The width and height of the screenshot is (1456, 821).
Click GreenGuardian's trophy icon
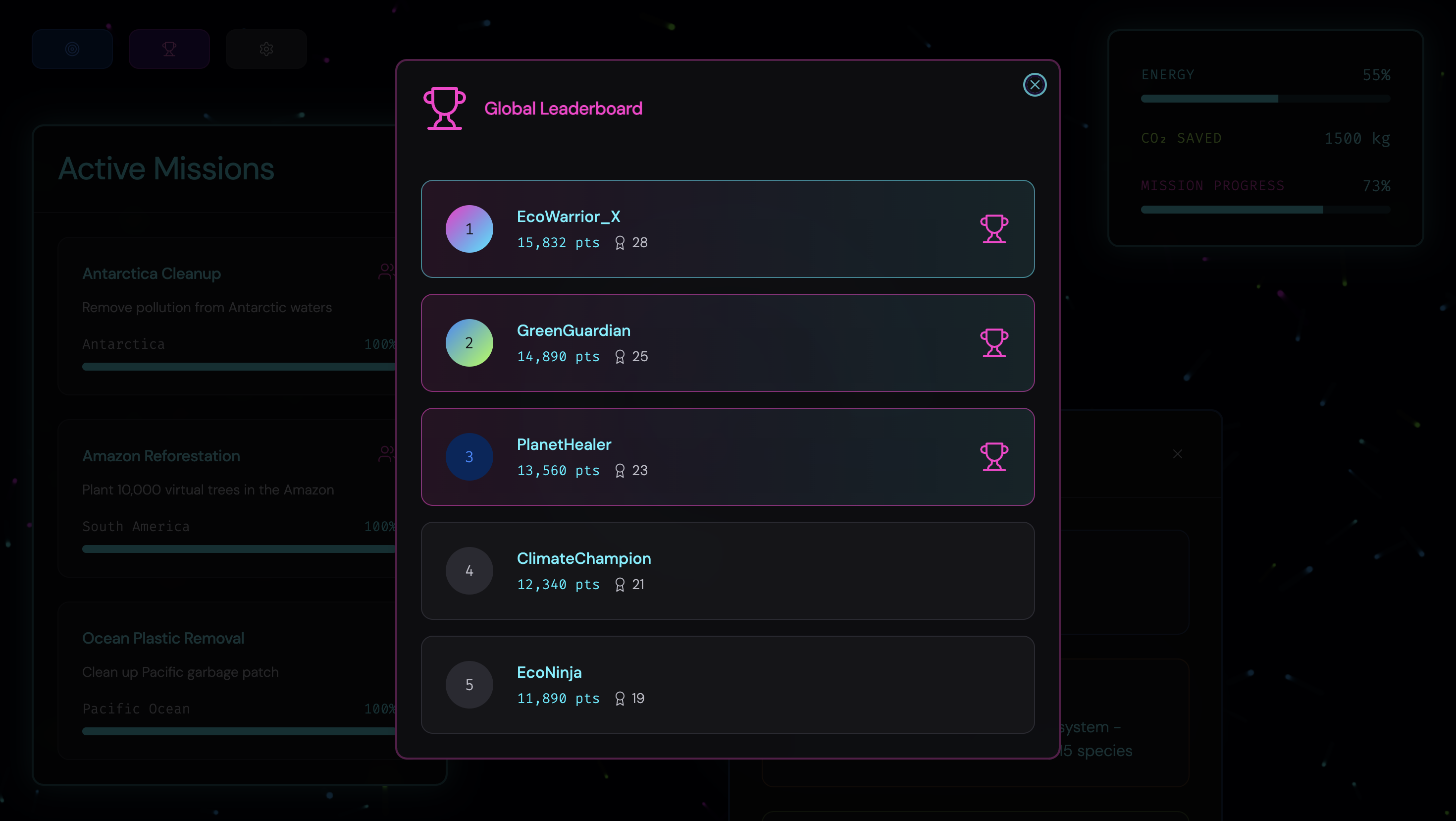click(x=993, y=343)
